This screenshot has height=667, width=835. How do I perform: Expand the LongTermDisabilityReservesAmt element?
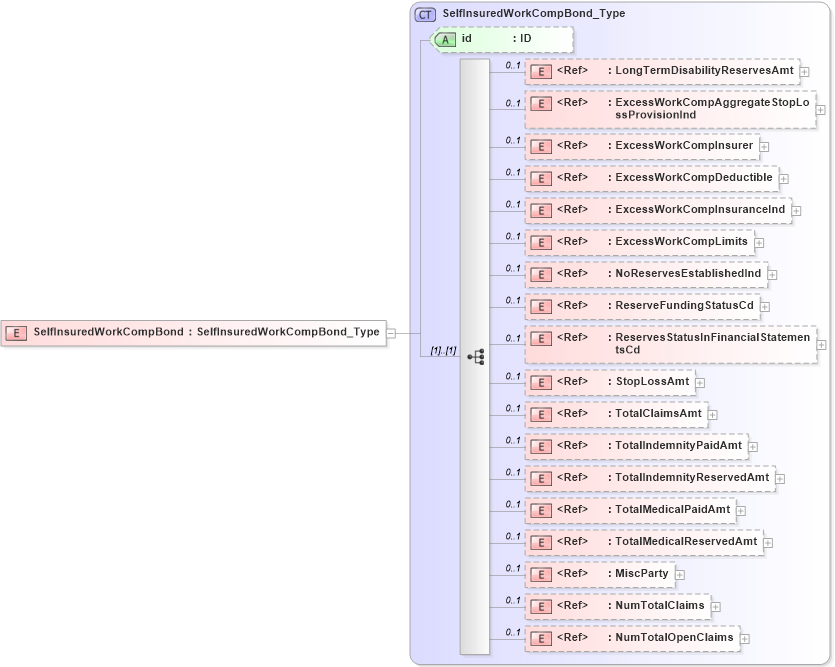coord(804,71)
